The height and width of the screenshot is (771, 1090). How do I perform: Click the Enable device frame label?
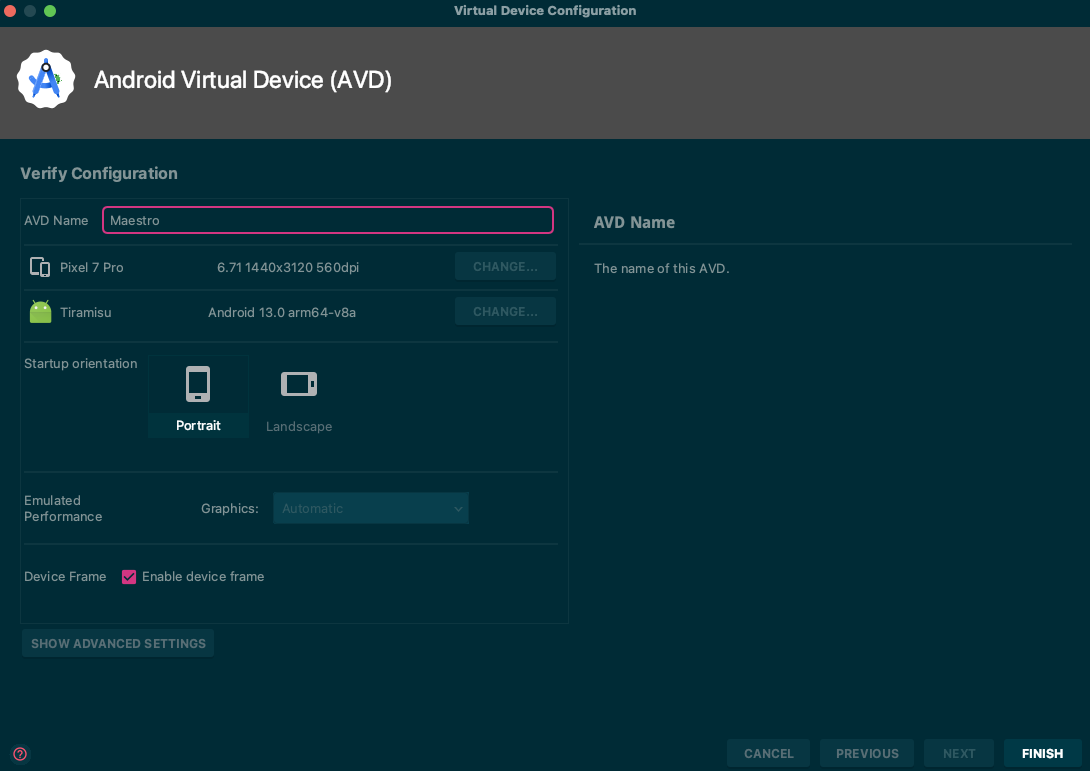(x=203, y=576)
